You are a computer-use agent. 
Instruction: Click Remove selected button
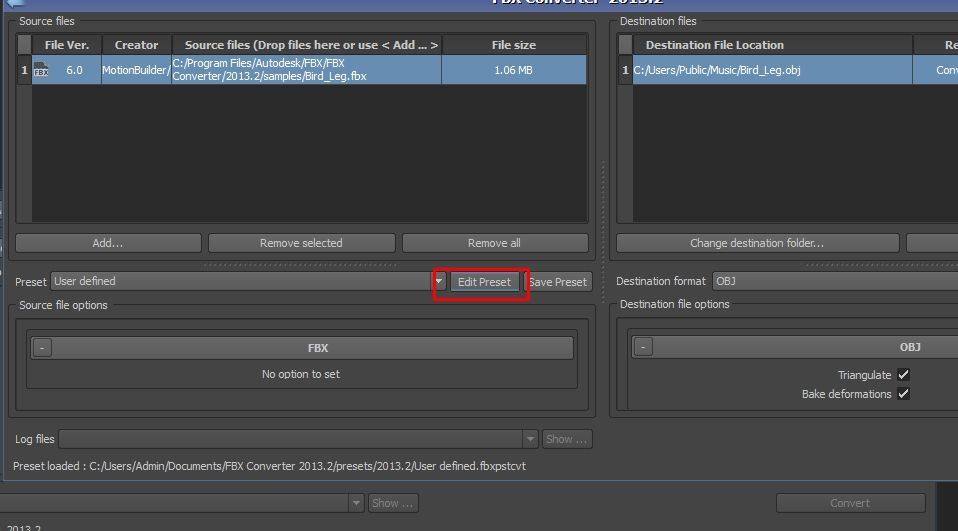[x=301, y=243]
